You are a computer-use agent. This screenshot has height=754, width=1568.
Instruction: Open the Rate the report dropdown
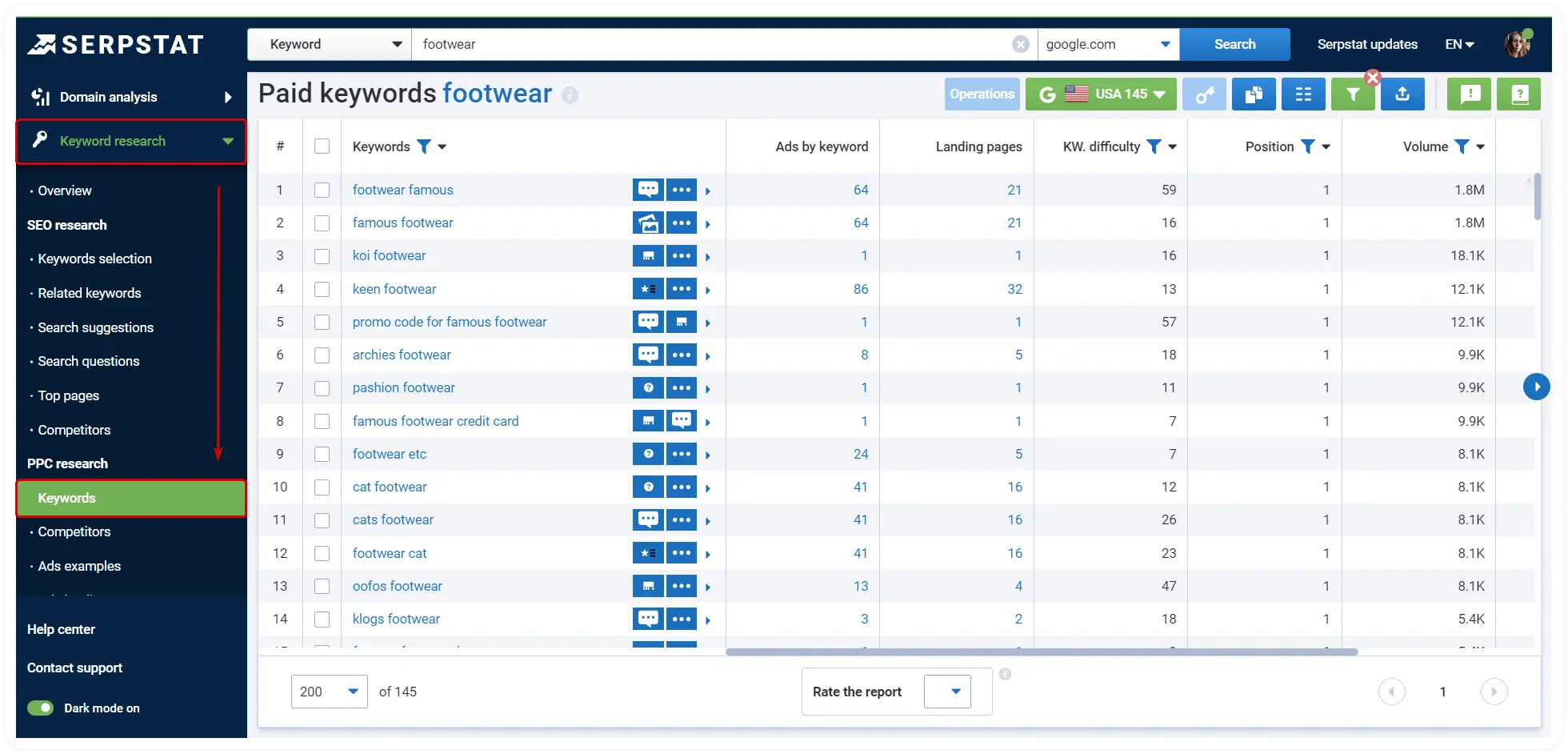(947, 692)
